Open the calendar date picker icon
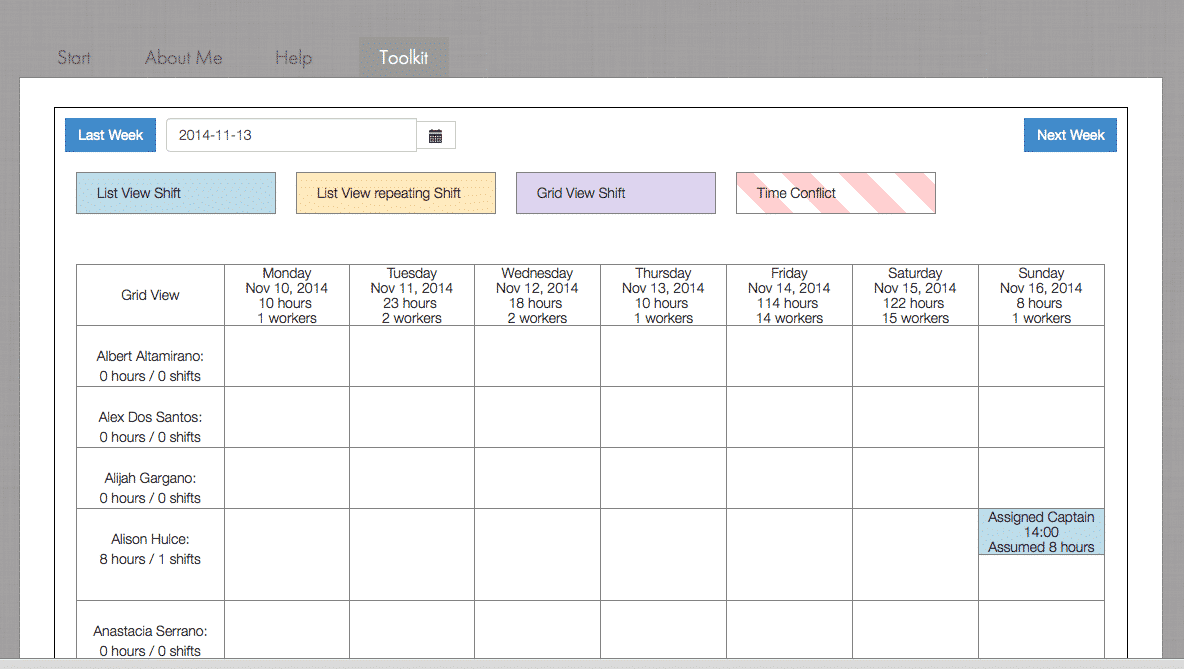 point(436,136)
